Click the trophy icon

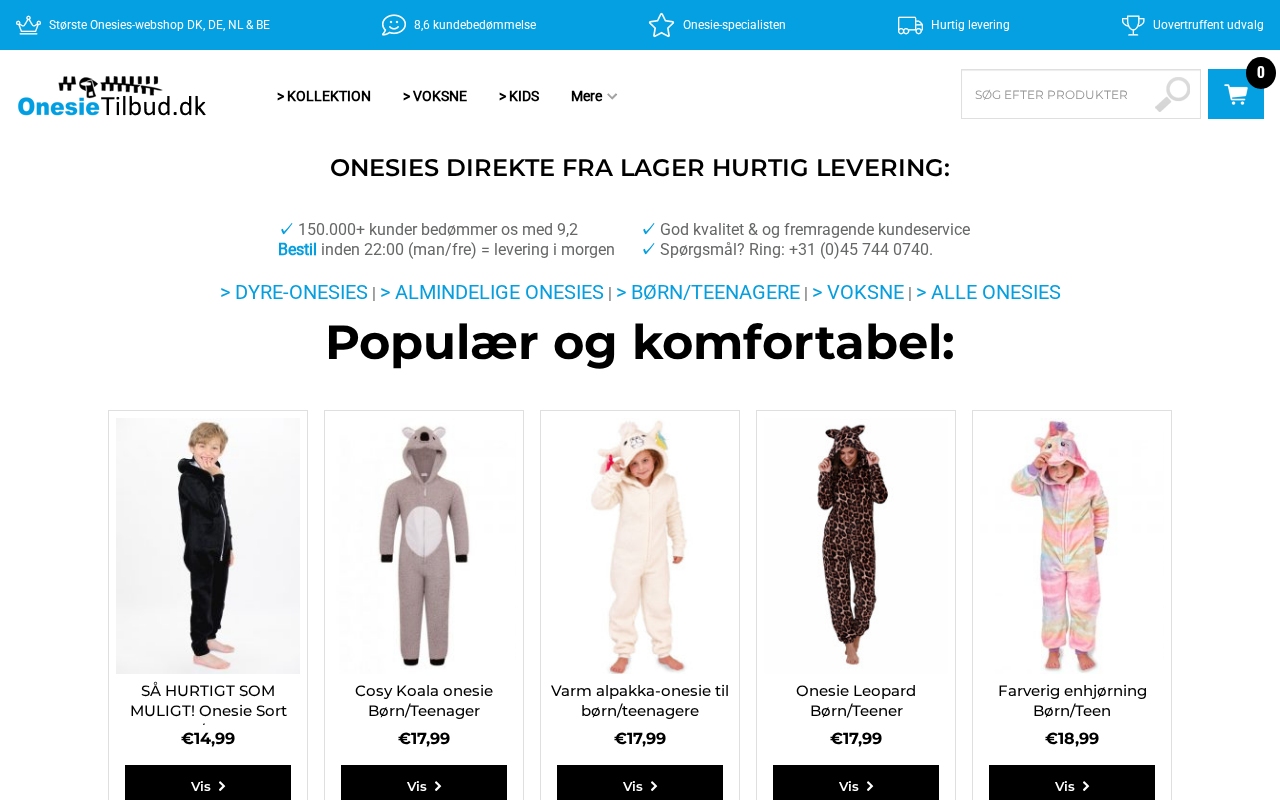click(x=1133, y=25)
